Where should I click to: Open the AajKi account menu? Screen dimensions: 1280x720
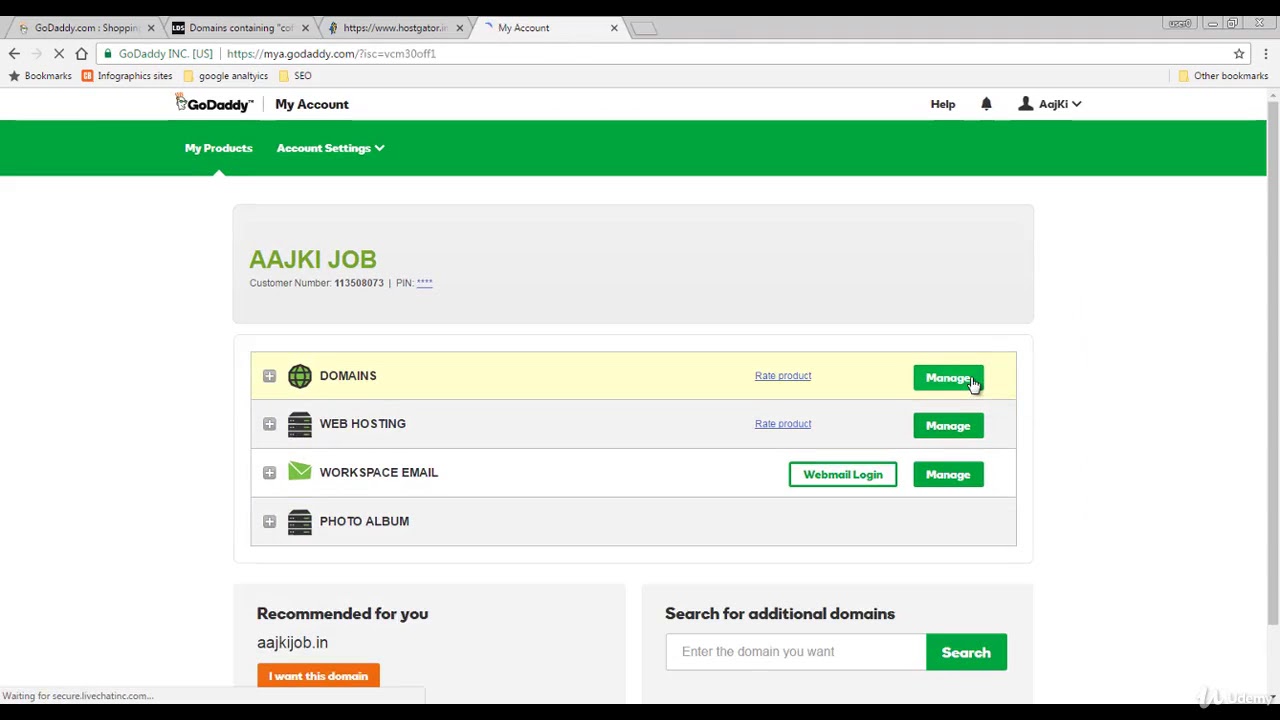click(1049, 104)
